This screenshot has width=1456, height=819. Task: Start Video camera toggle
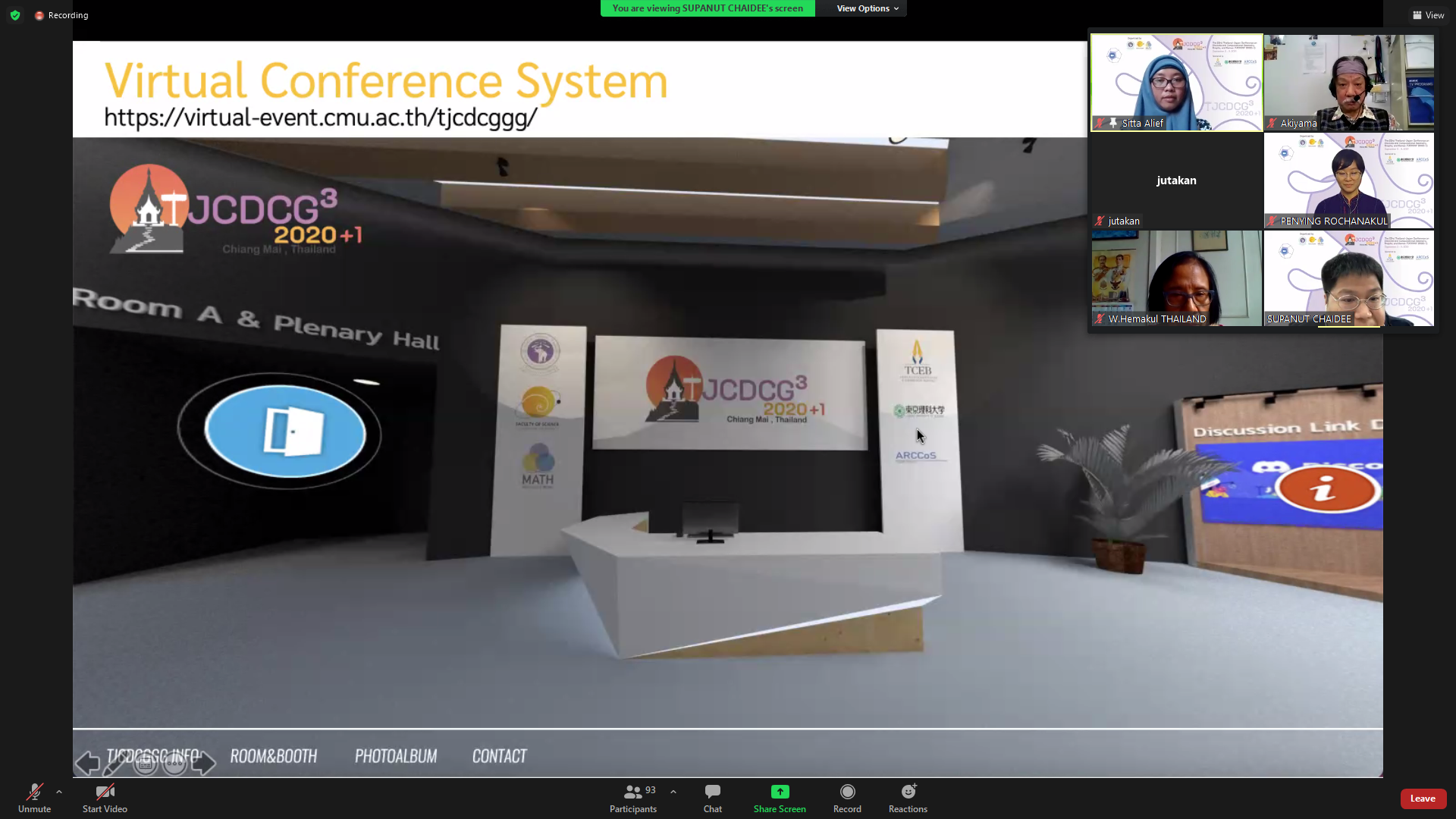(x=105, y=799)
